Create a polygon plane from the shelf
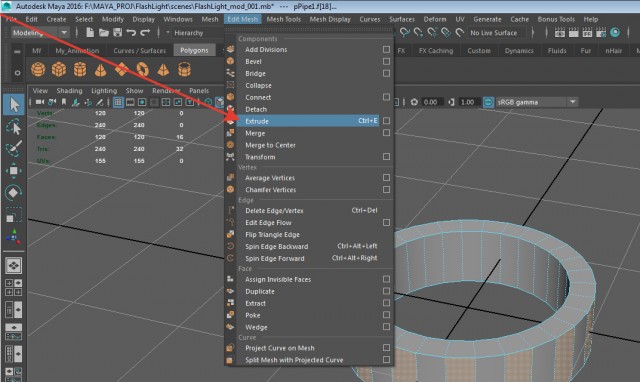 [x=121, y=69]
